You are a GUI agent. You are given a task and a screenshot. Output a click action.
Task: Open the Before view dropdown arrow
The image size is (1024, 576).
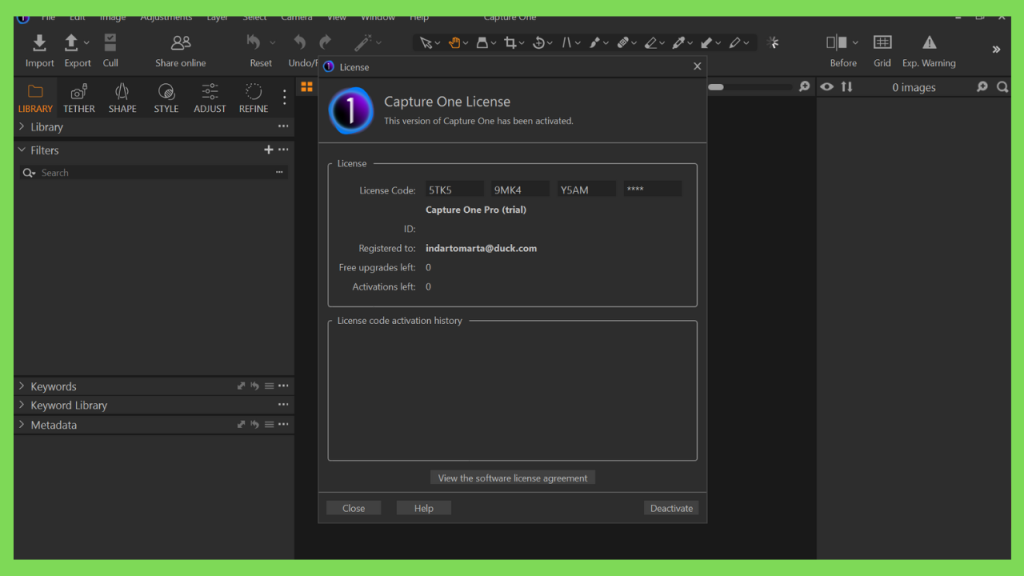855,43
